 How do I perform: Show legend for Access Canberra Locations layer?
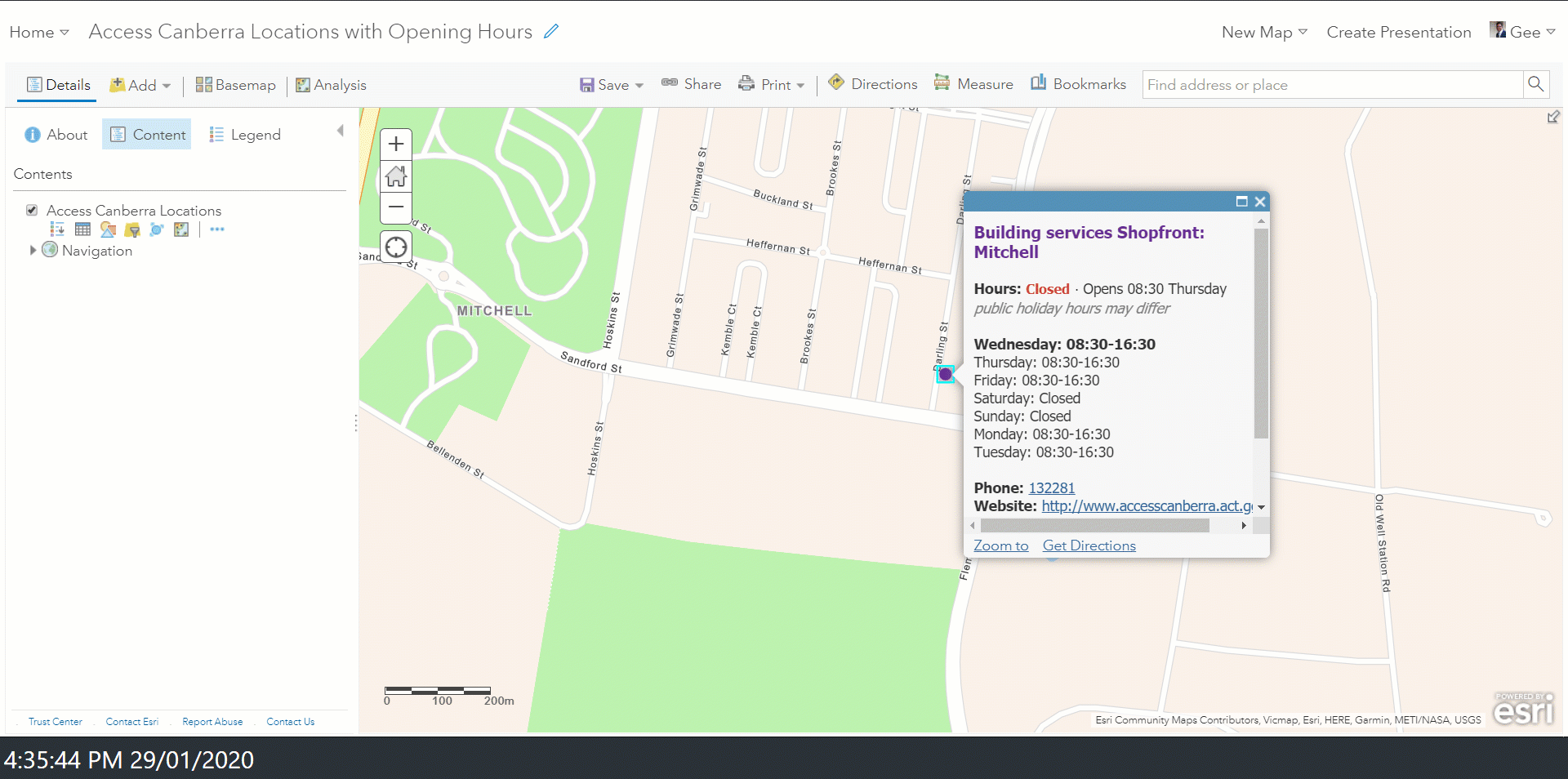pos(57,229)
